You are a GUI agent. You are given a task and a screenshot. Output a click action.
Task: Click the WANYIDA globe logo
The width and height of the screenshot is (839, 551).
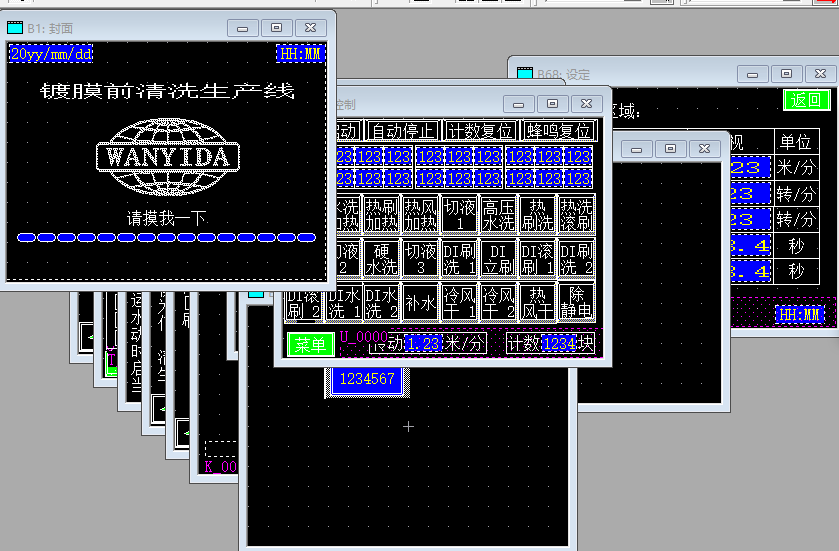click(168, 155)
